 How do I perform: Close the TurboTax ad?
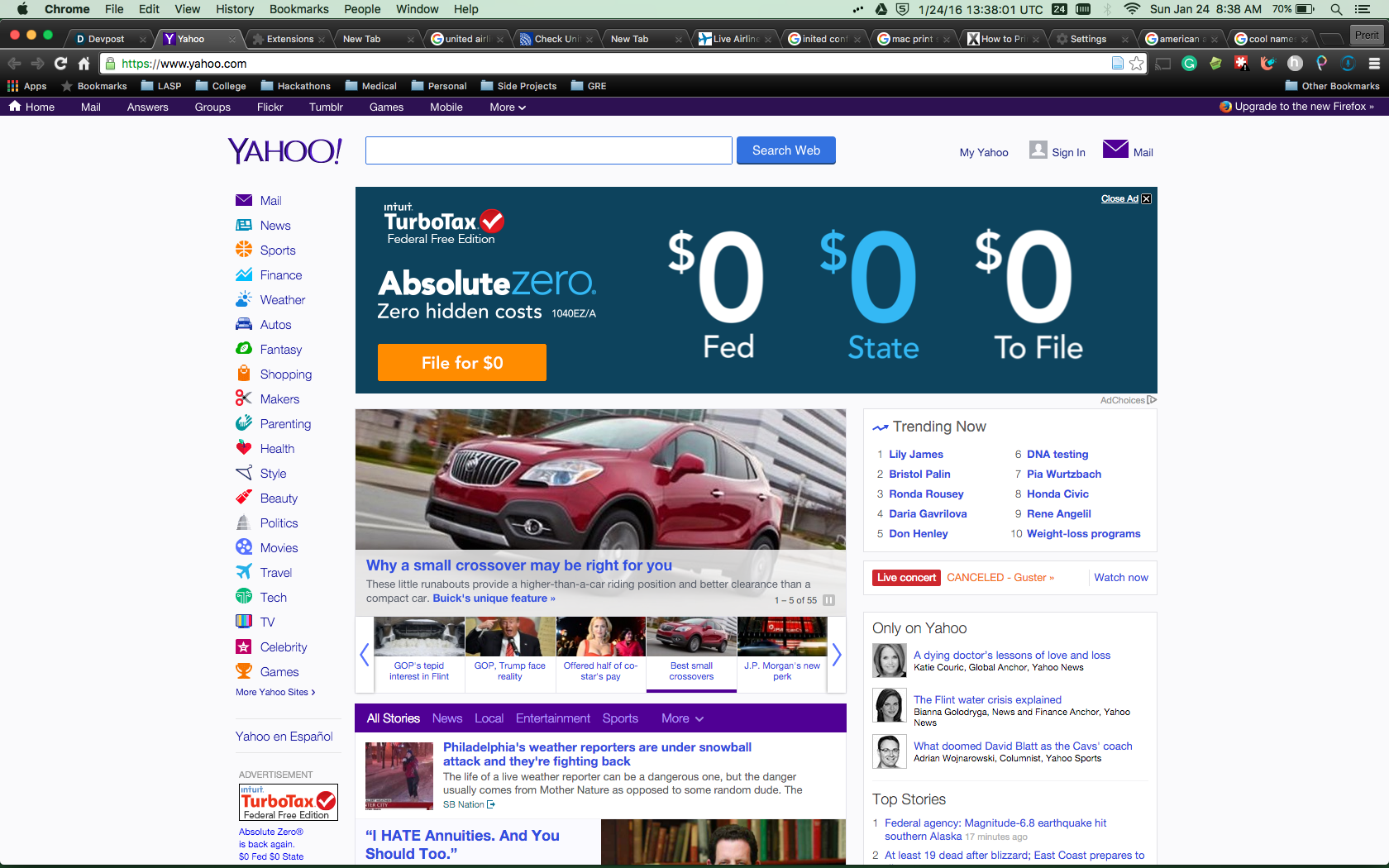[x=1126, y=198]
